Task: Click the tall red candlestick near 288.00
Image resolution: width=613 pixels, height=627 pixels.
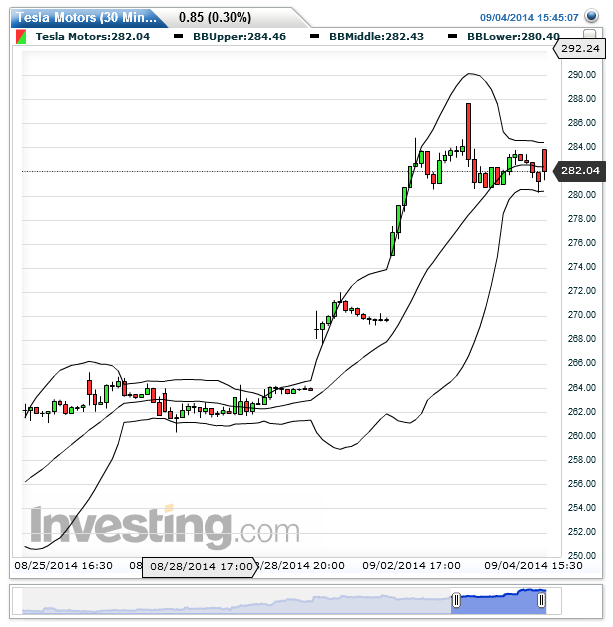Action: [468, 132]
